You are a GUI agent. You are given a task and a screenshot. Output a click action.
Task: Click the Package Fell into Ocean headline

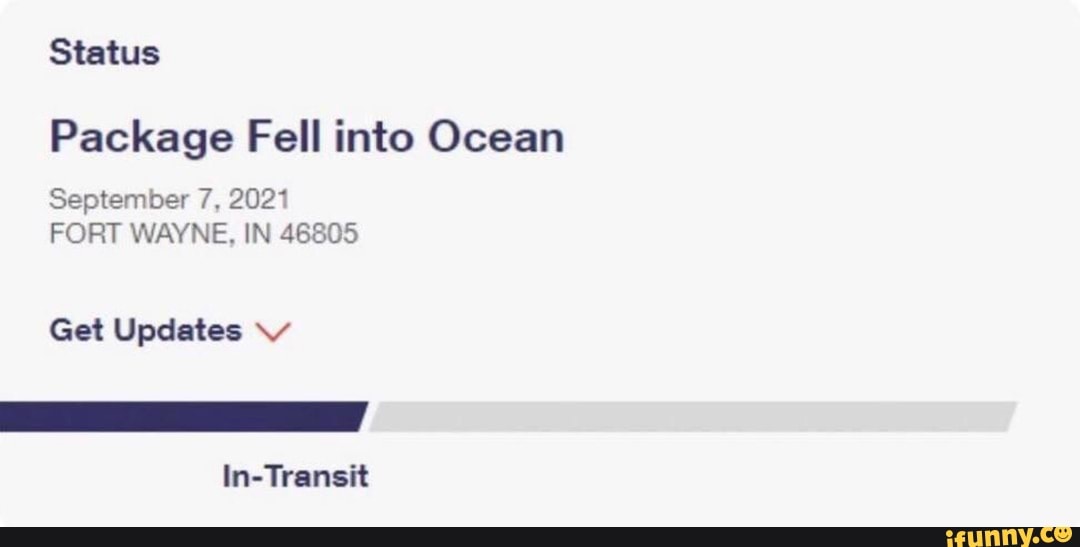(306, 137)
